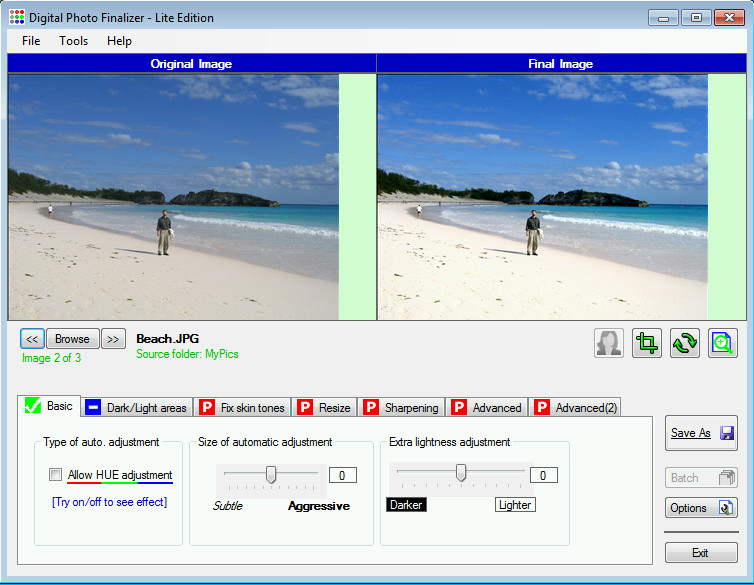This screenshot has width=754, height=585.
Task: Click the page icon on the Options button
Action: click(726, 508)
